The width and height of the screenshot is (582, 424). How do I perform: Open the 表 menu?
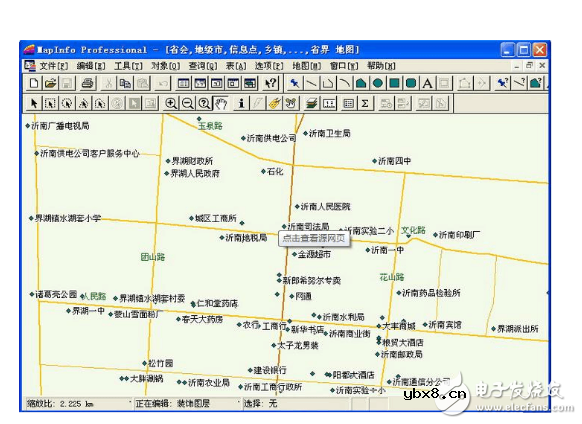pos(236,66)
